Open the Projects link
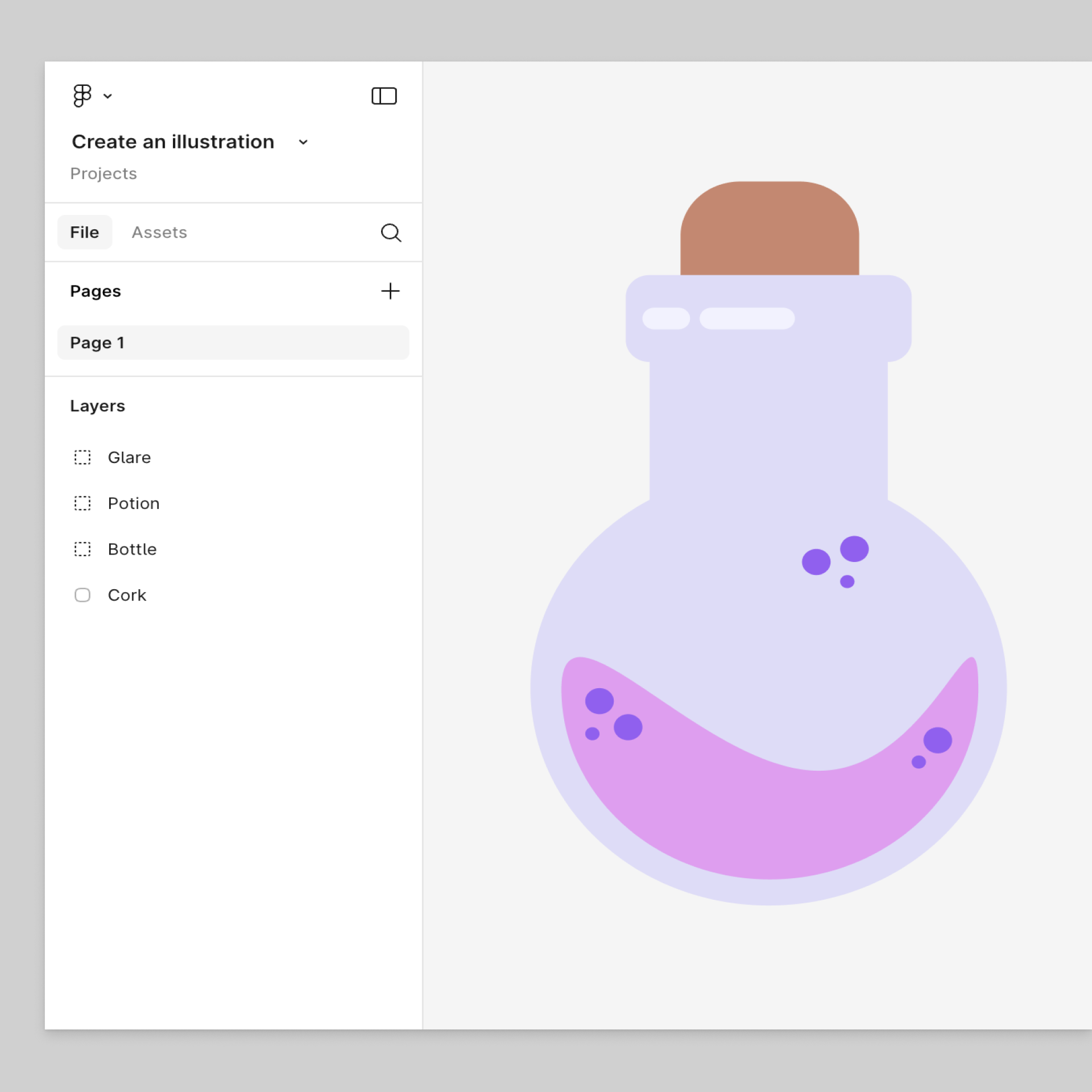This screenshot has height=1092, width=1092. (x=104, y=173)
